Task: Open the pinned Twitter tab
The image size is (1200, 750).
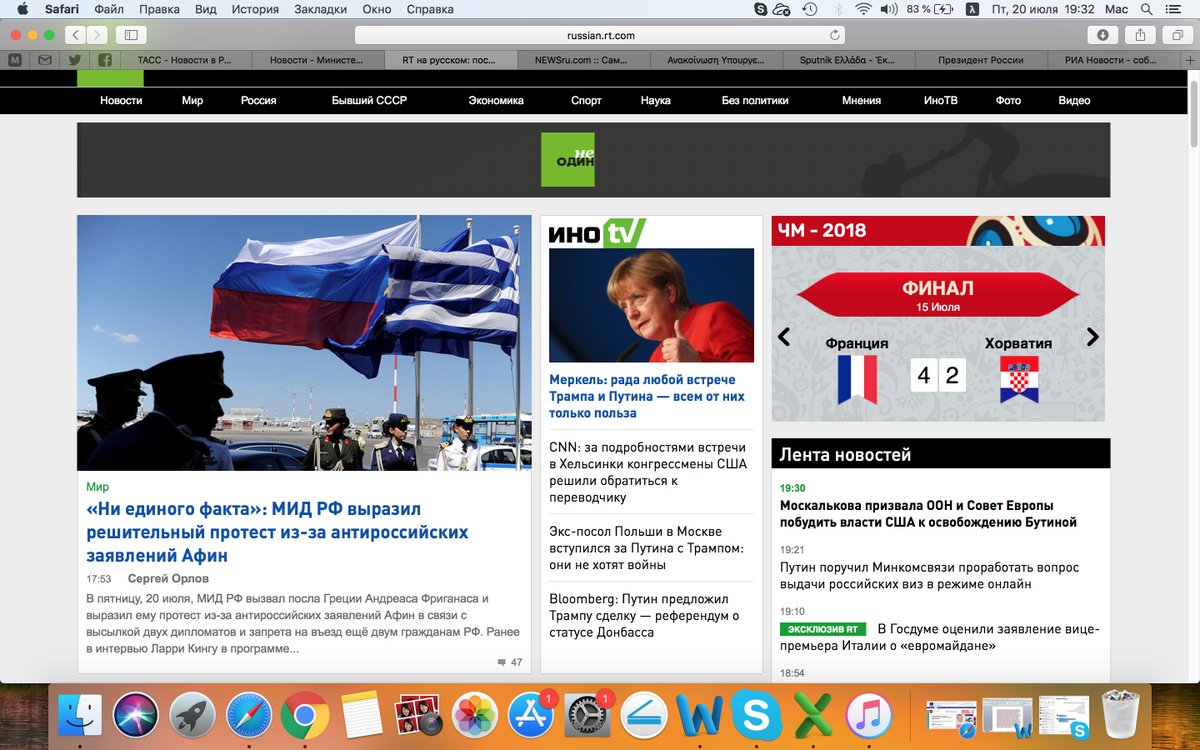Action: pos(74,60)
